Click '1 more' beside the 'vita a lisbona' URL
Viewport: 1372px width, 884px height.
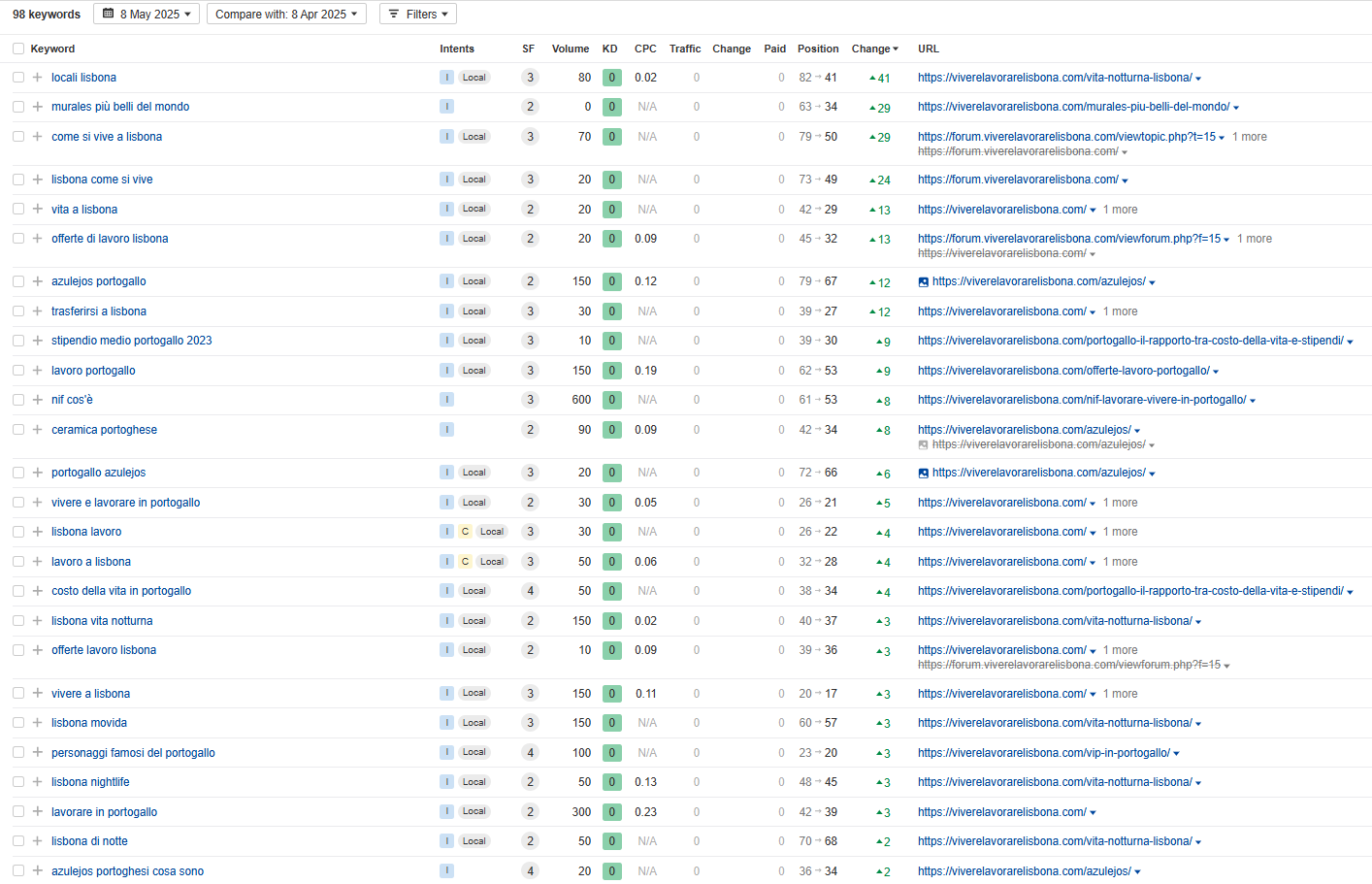coord(1120,210)
